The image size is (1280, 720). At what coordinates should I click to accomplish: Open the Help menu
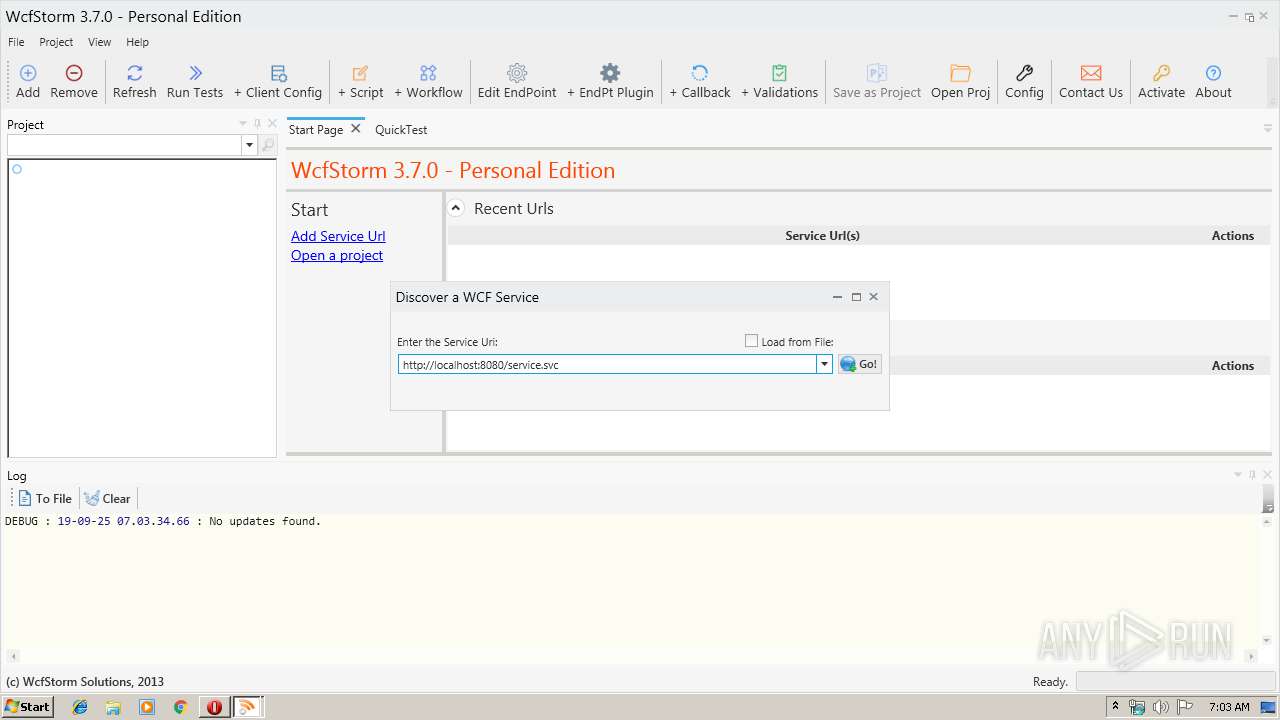pyautogui.click(x=137, y=42)
